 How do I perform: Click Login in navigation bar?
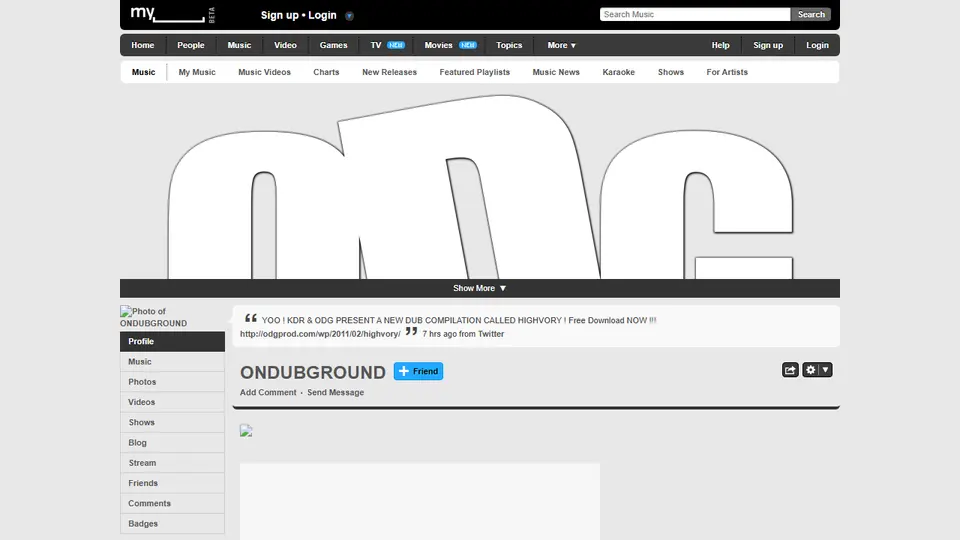[817, 45]
